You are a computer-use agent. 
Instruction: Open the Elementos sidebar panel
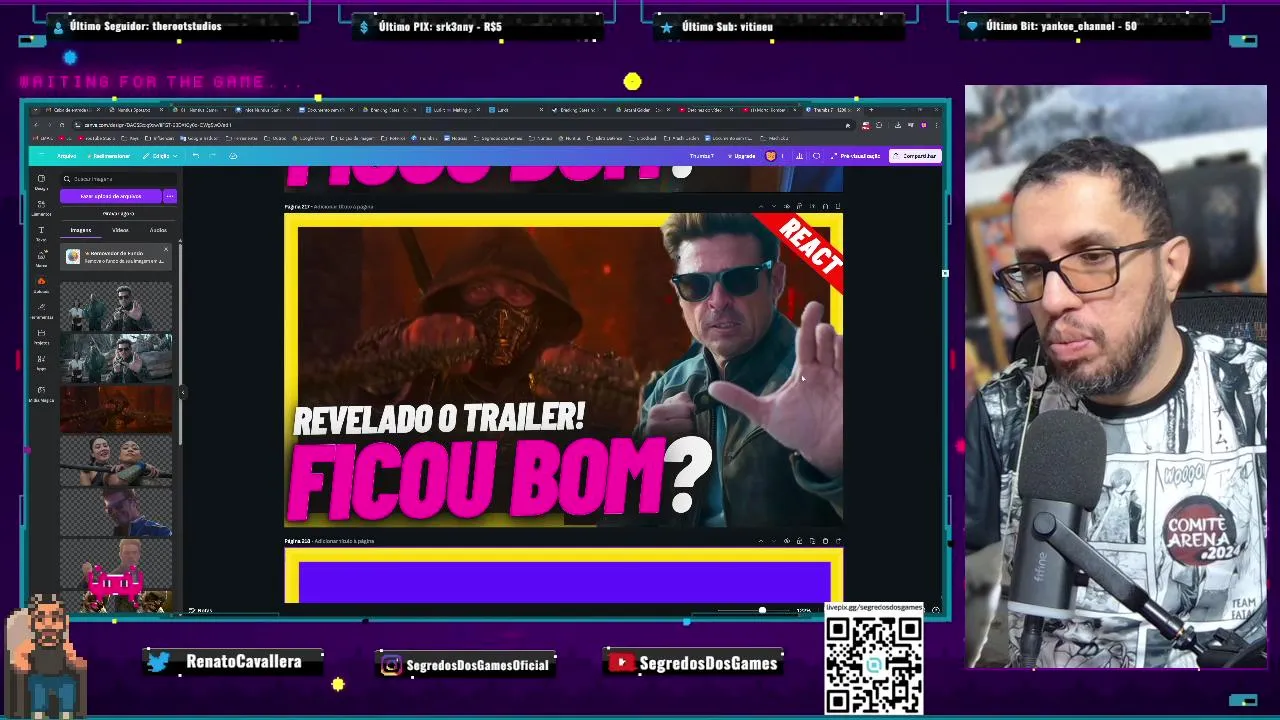[41, 207]
